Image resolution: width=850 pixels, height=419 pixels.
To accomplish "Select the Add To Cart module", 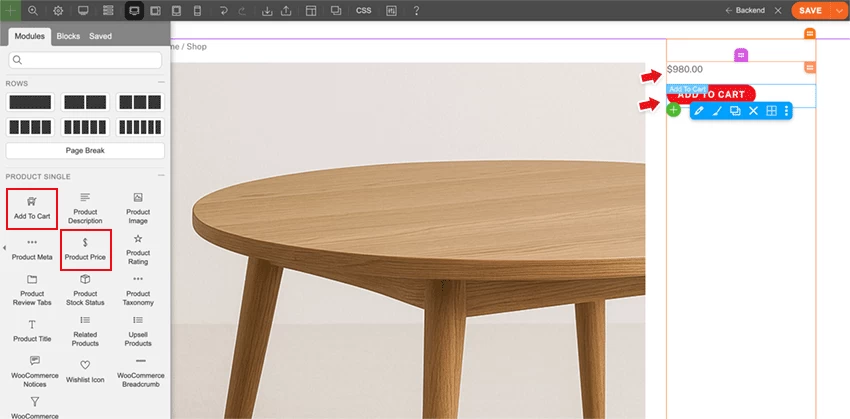I will tap(32, 209).
